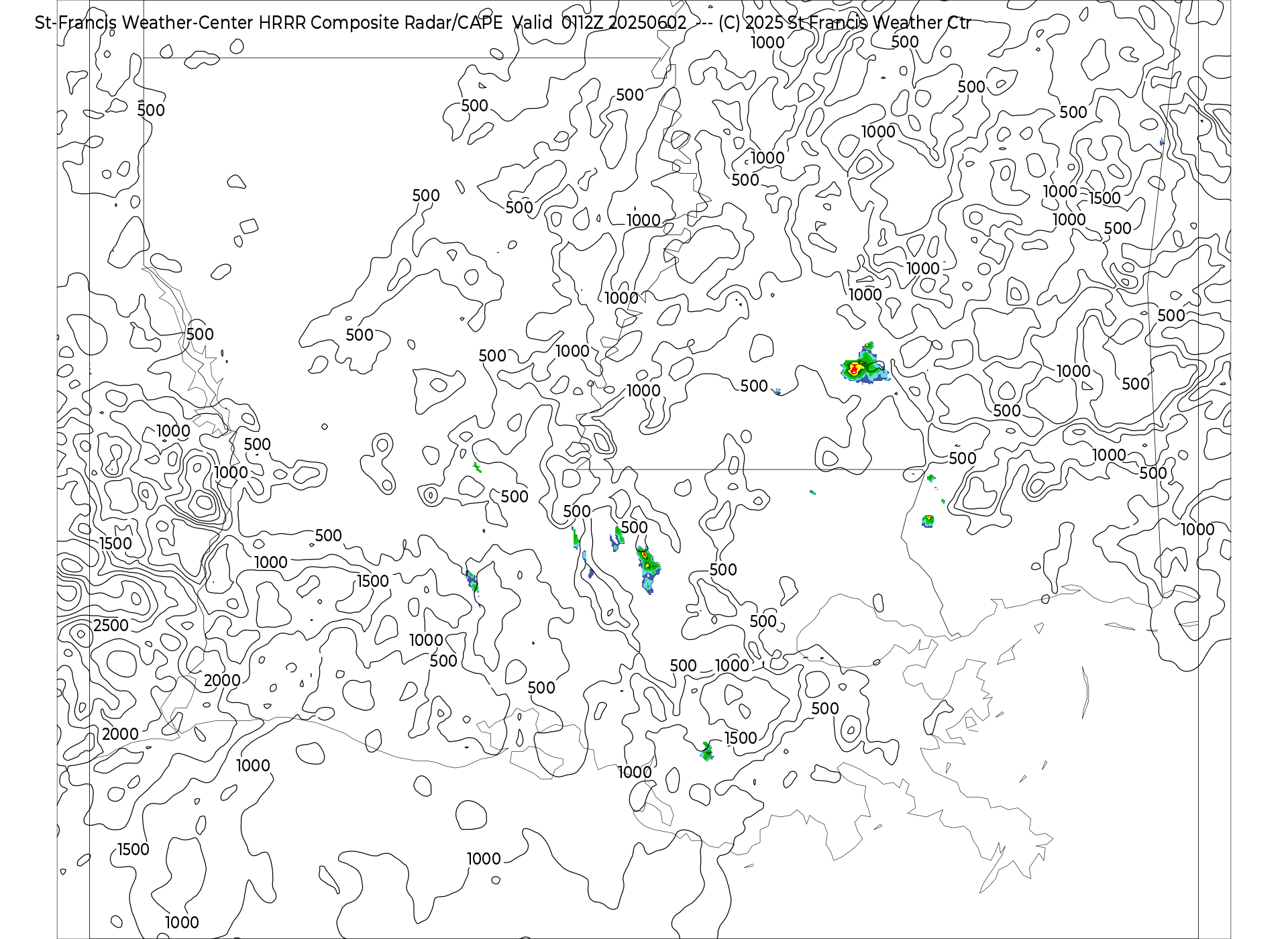
Task: Click the "0112Z 20250602" valid time text
Action: click(x=624, y=23)
